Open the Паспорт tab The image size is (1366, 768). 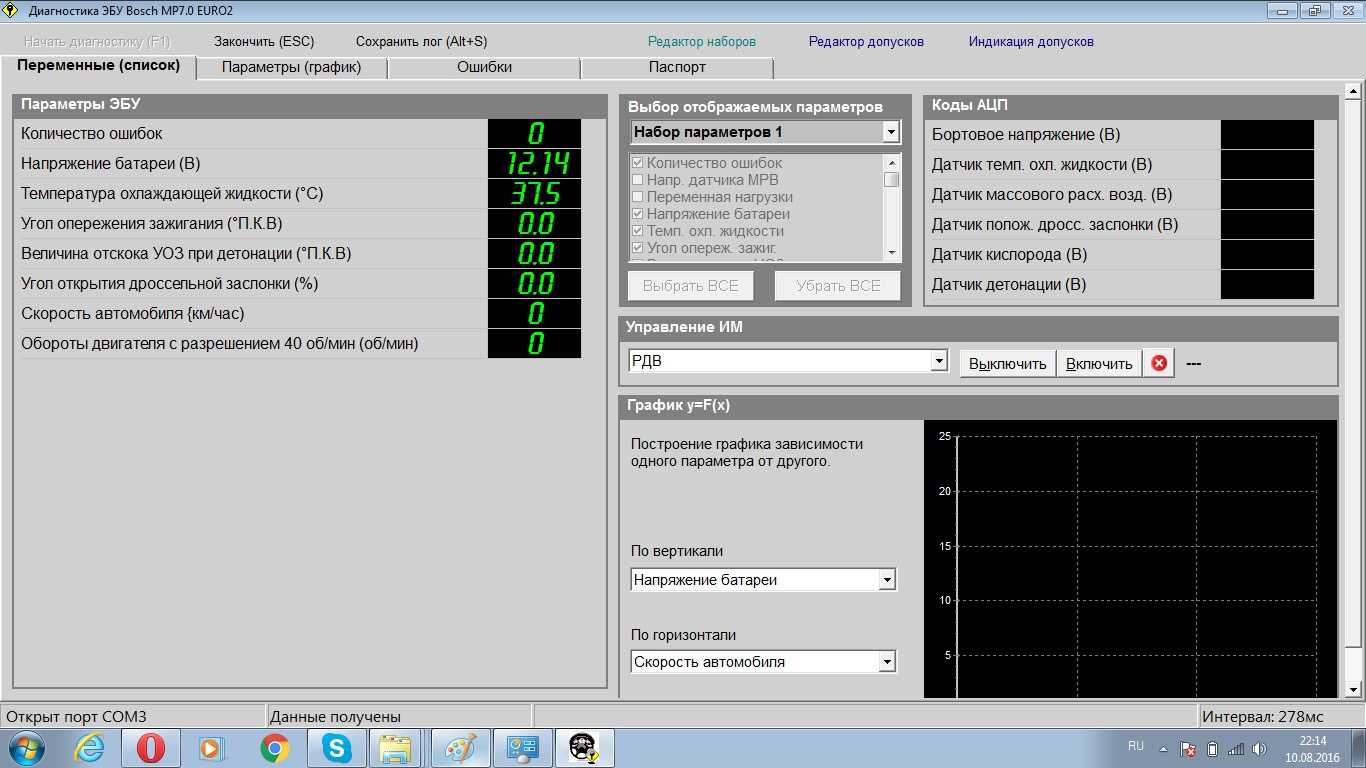(677, 67)
